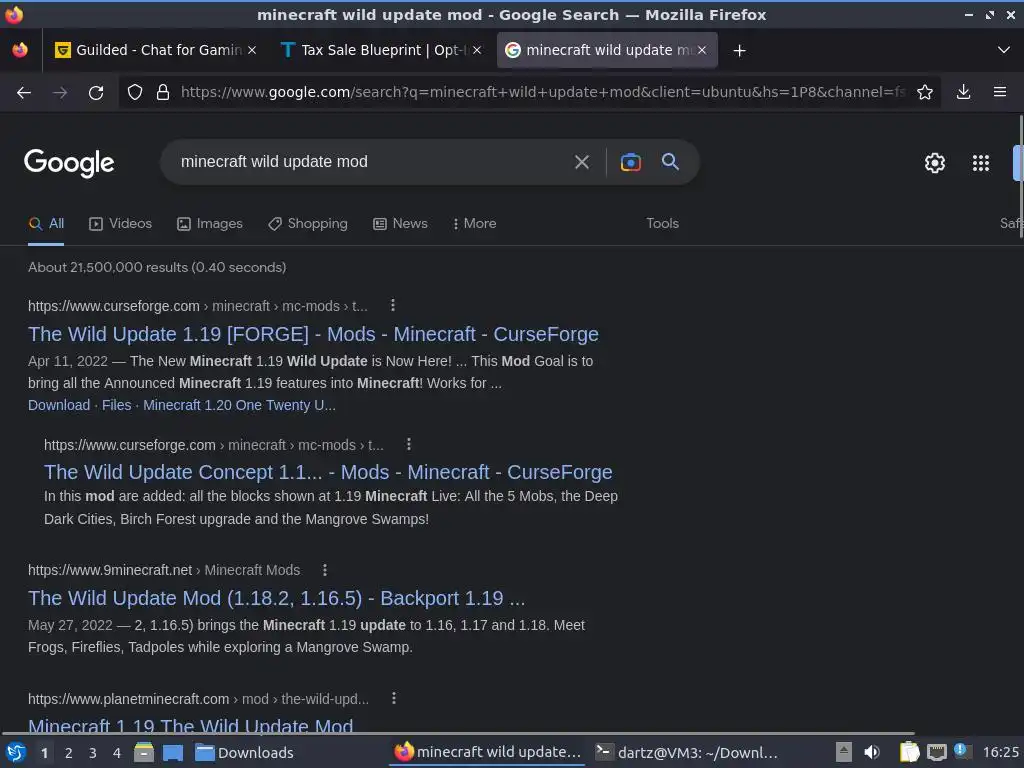The image size is (1024, 768).
Task: Open the Firefox hamburger menu
Action: point(1000,92)
